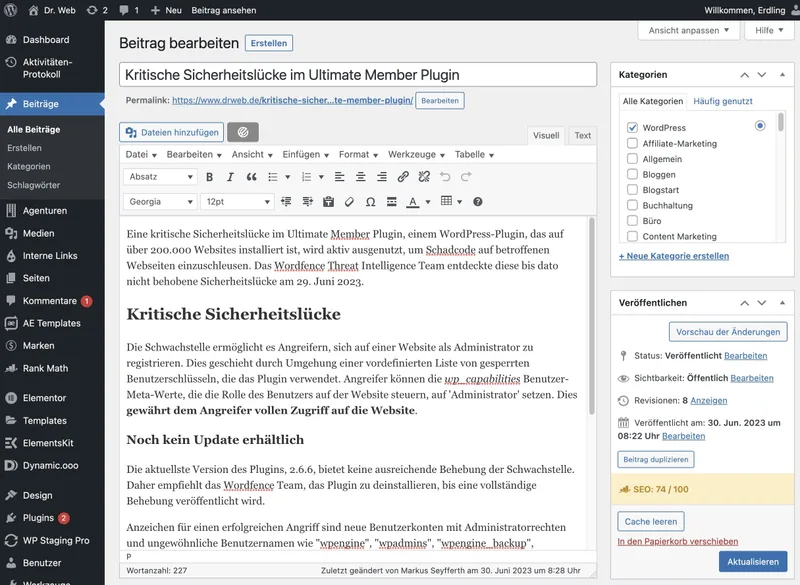Open table options dropdown arrow
This screenshot has height=585, width=800.
(459, 202)
